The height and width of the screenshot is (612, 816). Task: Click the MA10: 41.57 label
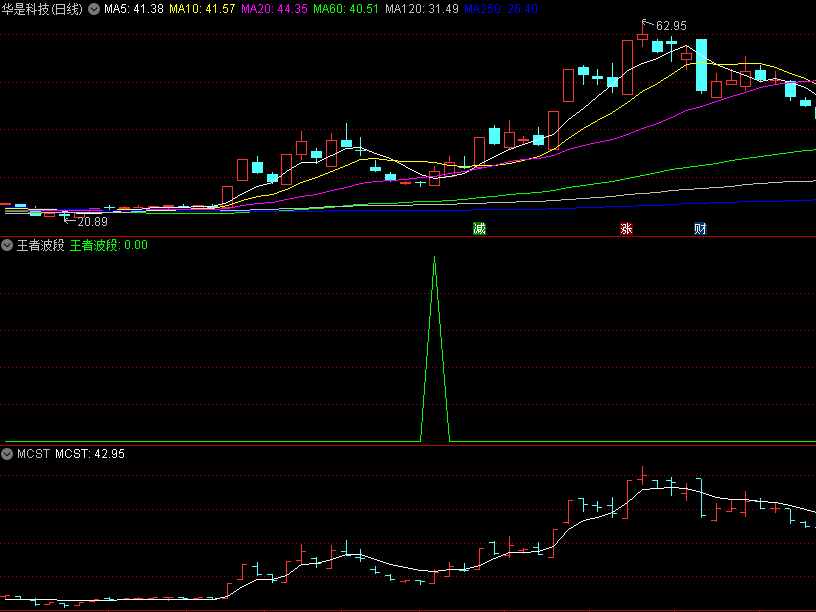point(202,9)
